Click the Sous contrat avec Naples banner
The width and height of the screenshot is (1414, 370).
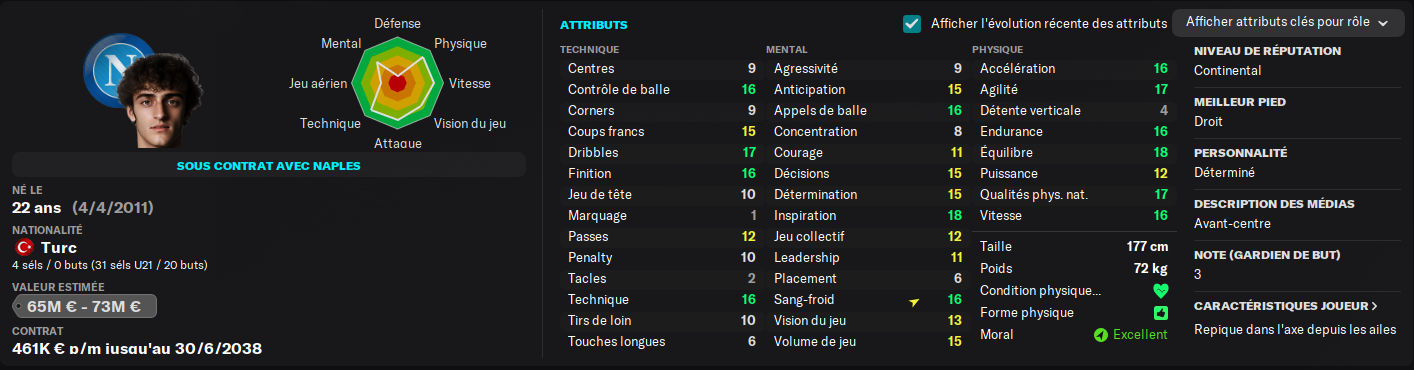(x=269, y=165)
